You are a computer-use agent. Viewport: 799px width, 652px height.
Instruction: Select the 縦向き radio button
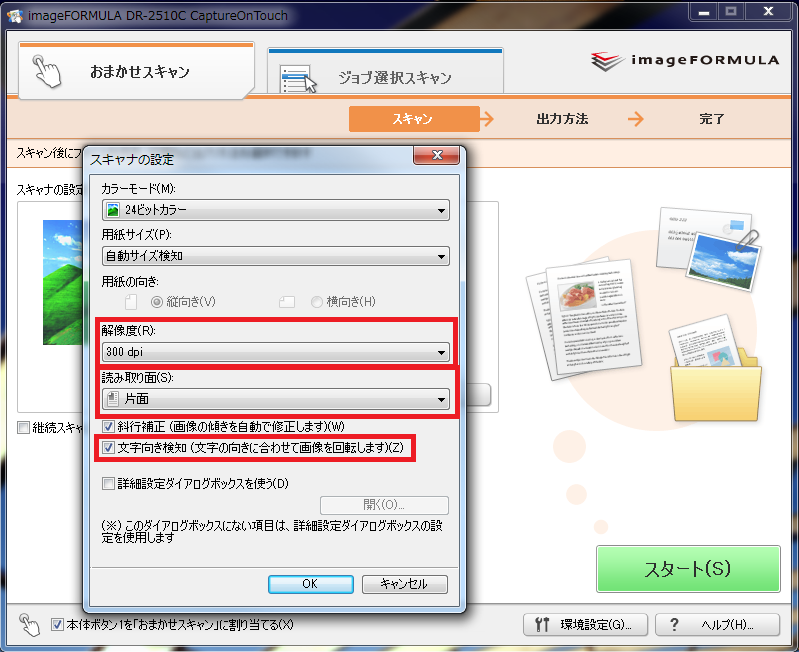[x=157, y=302]
